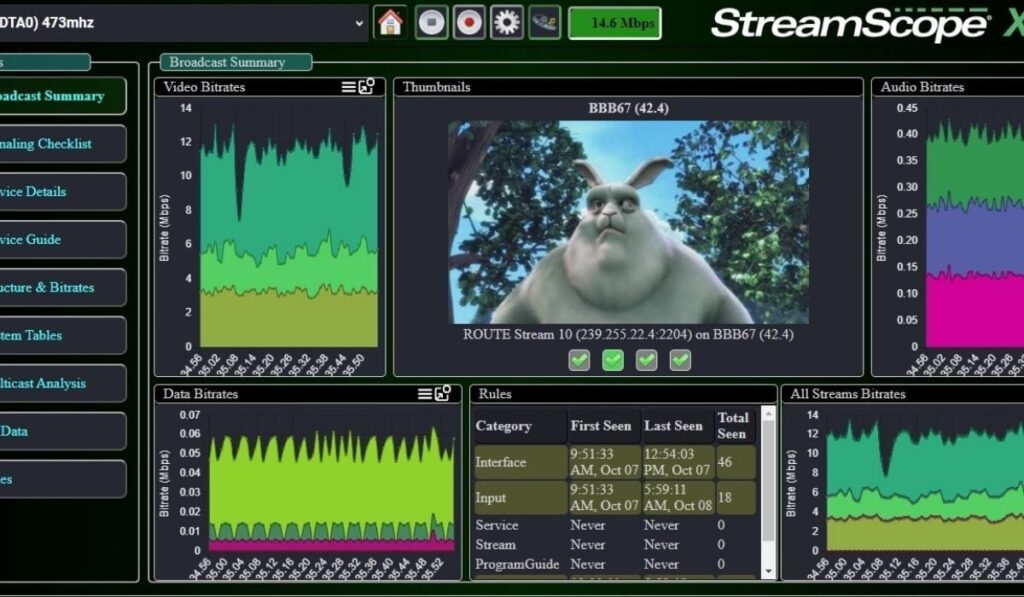Expand the 473mhz input source dropdown

click(360, 22)
